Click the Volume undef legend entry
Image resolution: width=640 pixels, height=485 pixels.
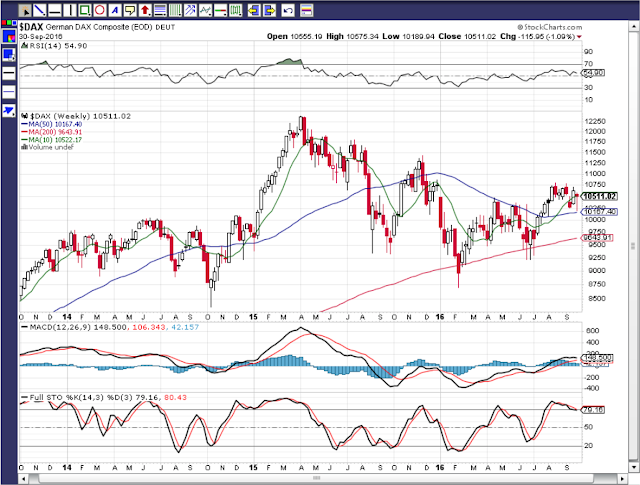[x=47, y=147]
